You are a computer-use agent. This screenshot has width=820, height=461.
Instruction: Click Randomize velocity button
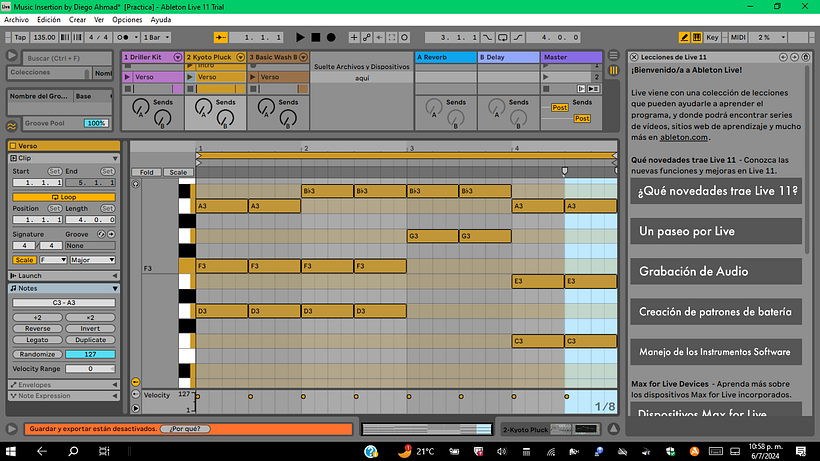pos(38,354)
